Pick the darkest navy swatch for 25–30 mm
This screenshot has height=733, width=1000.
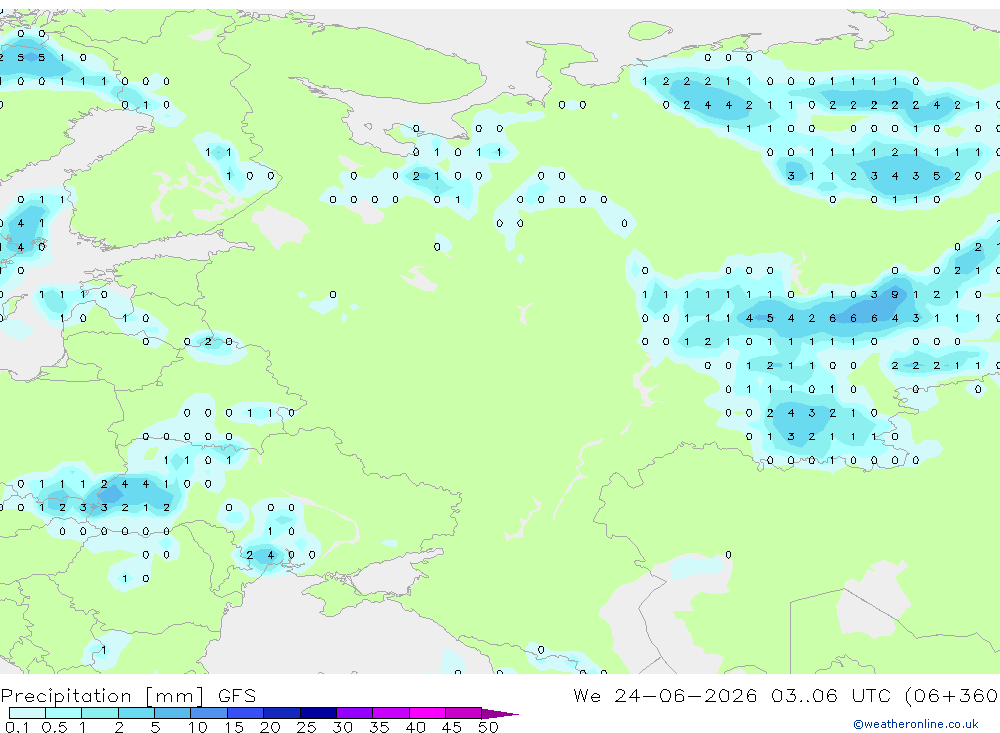coord(318,713)
